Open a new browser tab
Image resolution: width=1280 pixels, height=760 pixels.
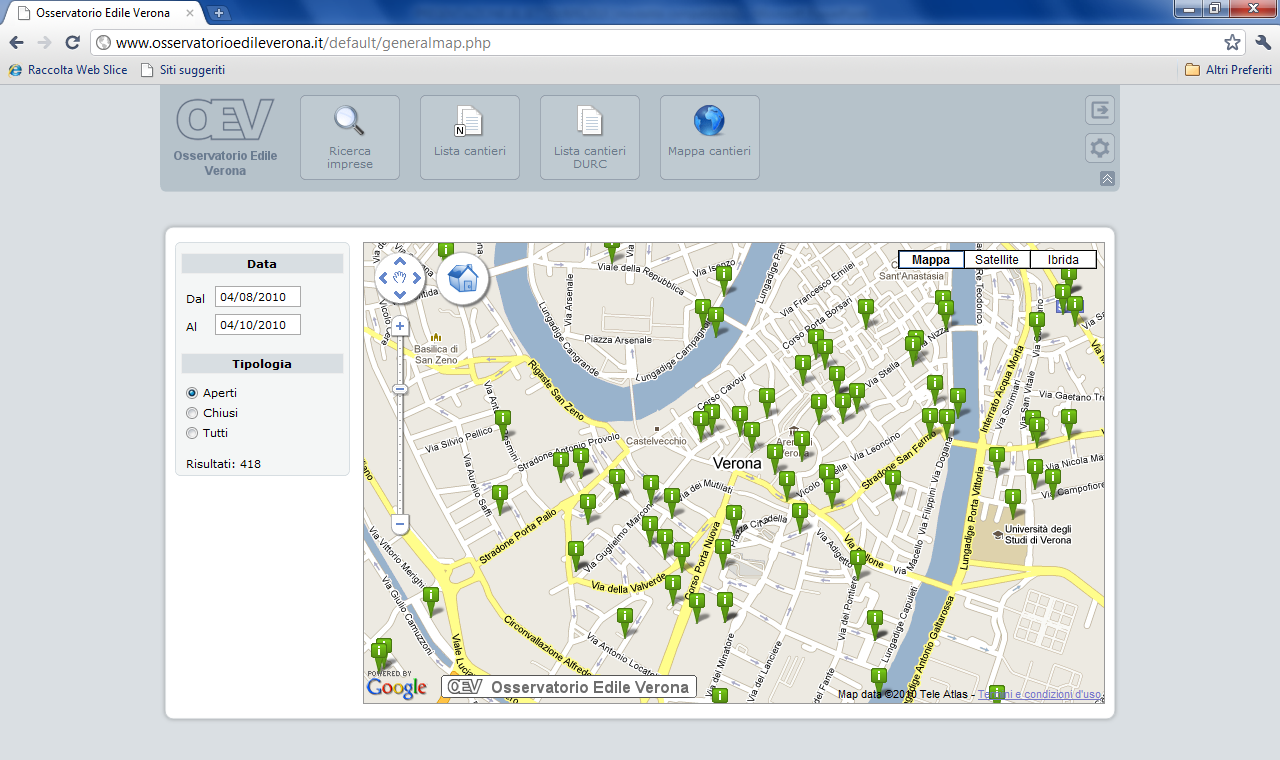pyautogui.click(x=219, y=13)
